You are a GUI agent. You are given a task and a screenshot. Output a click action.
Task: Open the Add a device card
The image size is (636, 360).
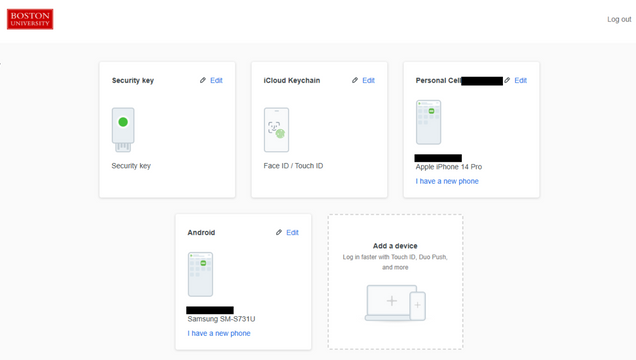coord(395,282)
